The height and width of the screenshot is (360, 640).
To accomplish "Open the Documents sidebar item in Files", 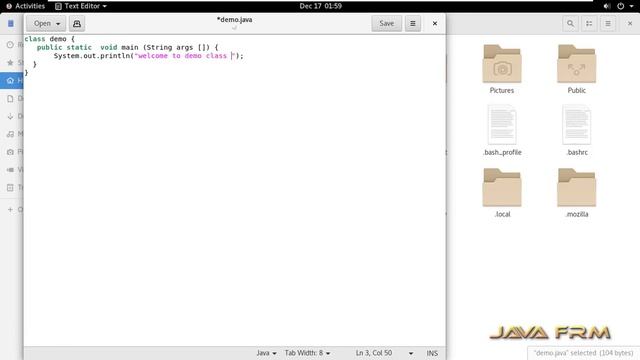I will click(x=12, y=98).
